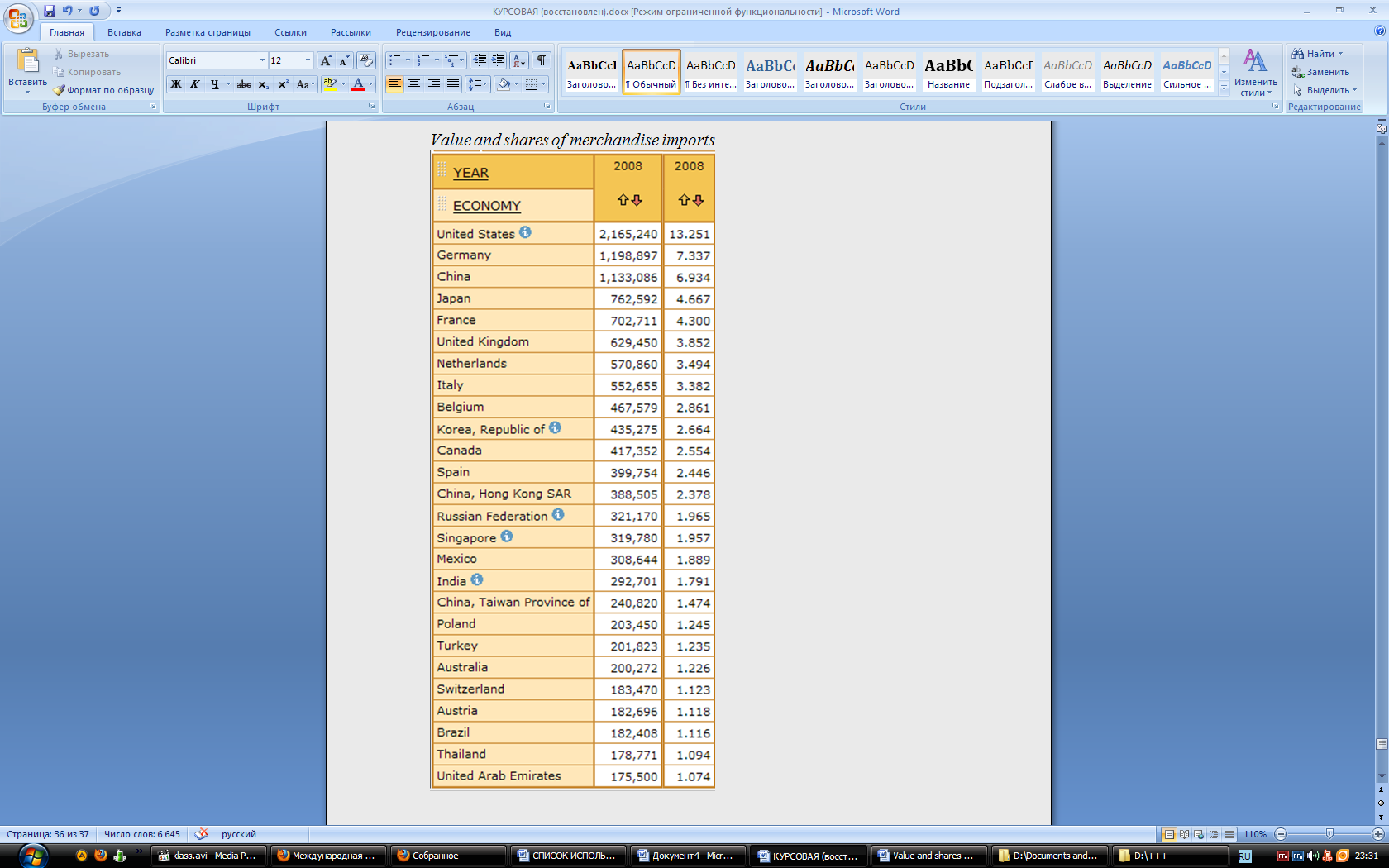Click Найти to find text
This screenshot has width=1389, height=868.
[1317, 54]
